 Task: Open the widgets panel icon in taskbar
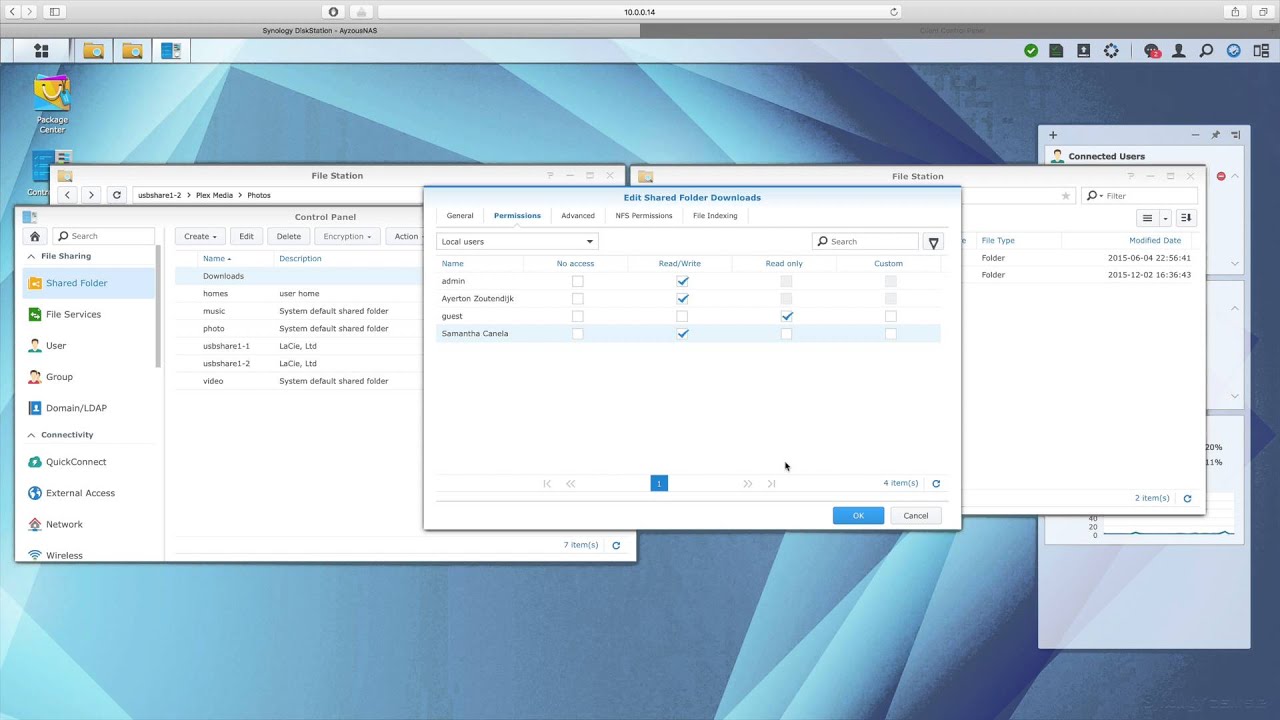1261,51
